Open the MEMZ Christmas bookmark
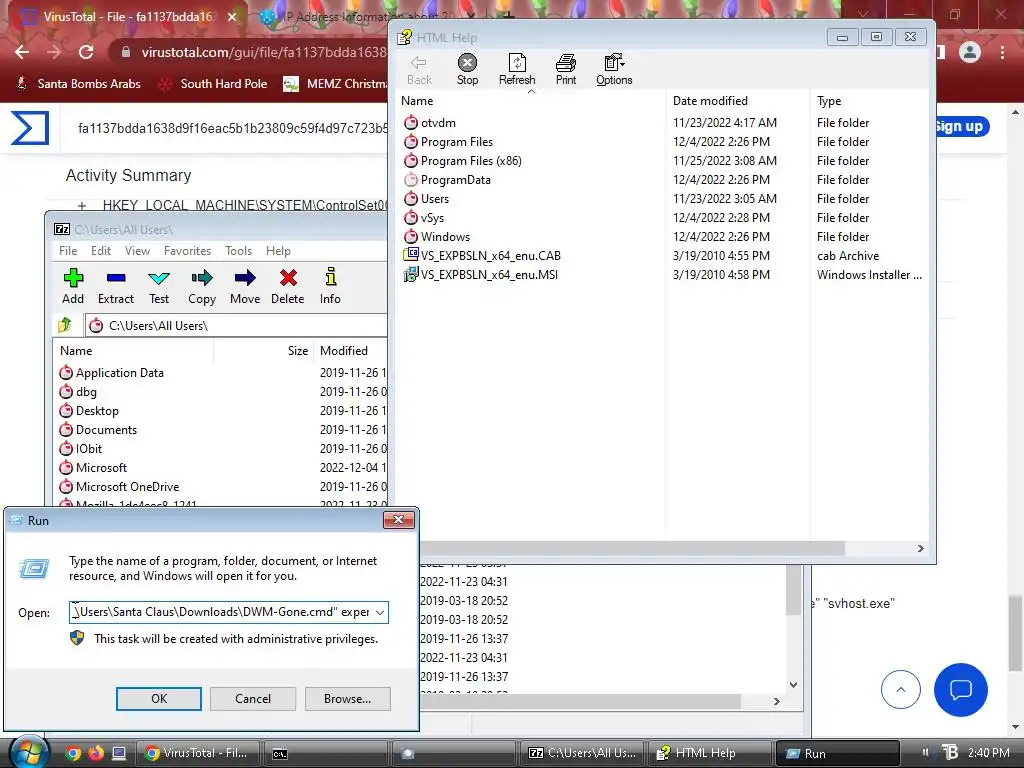1024x768 pixels. 336,84
